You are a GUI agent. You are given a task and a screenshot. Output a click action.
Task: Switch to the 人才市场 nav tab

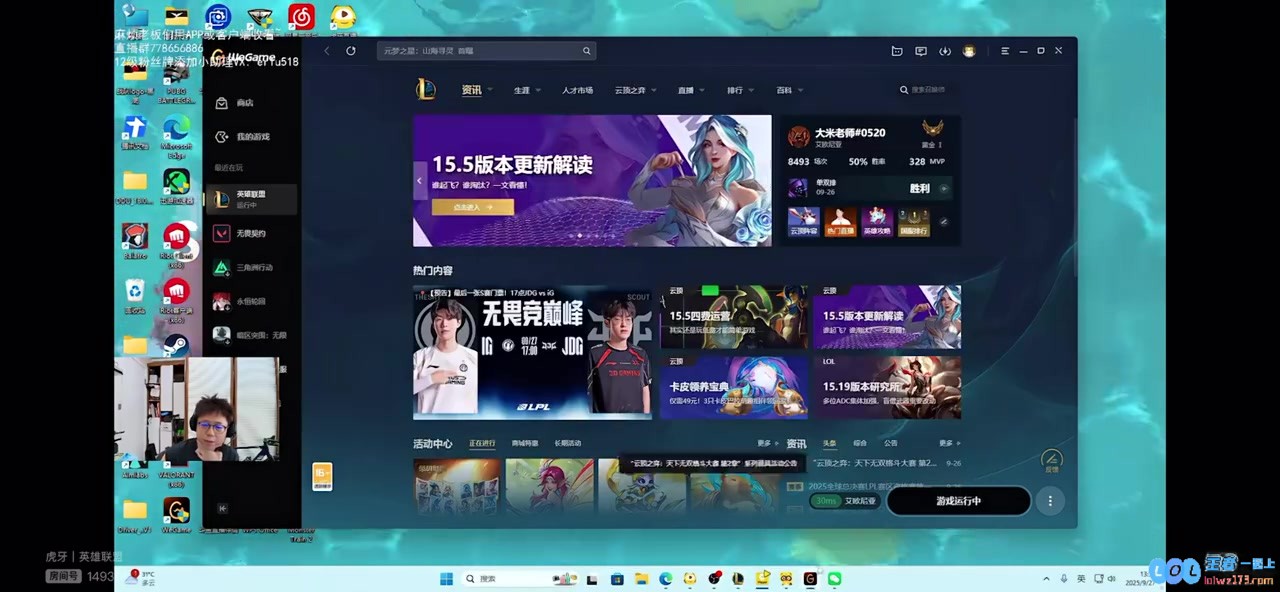point(577,90)
